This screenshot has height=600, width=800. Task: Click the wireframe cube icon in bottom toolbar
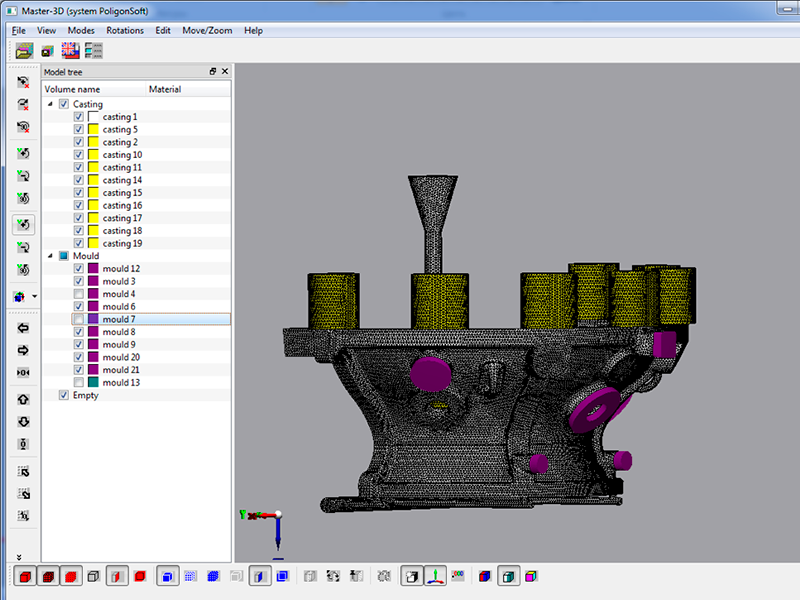coord(93,576)
